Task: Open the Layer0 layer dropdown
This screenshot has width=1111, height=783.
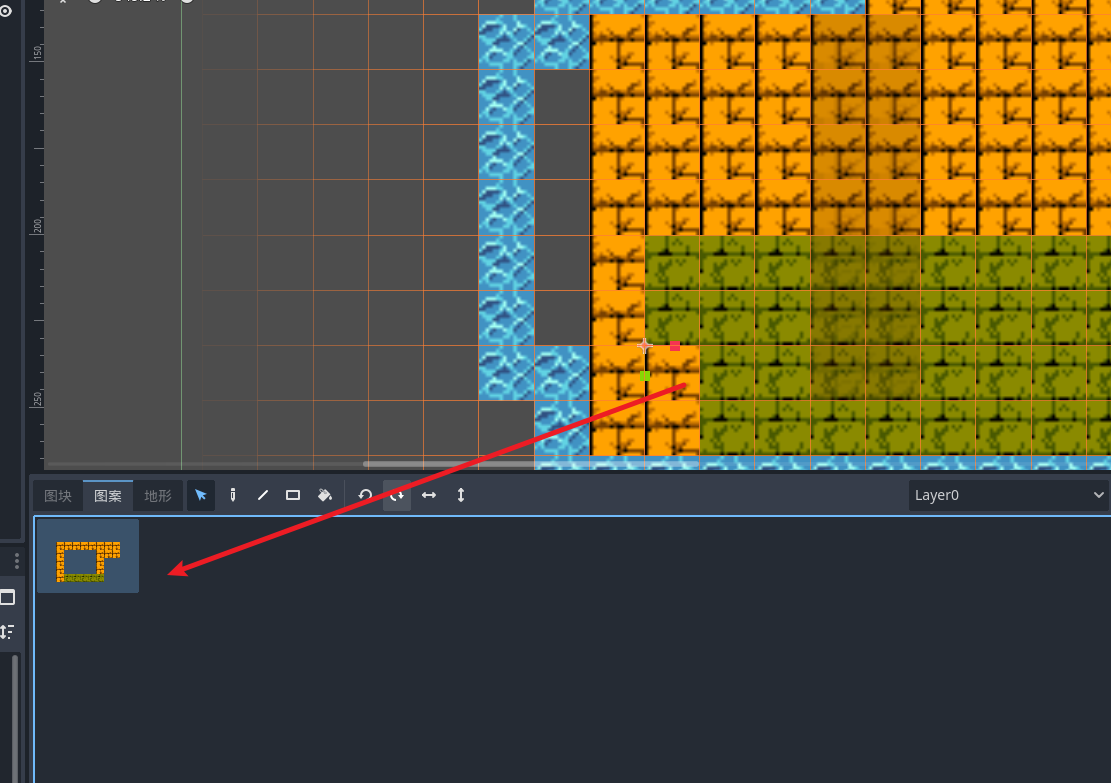Action: [1009, 495]
